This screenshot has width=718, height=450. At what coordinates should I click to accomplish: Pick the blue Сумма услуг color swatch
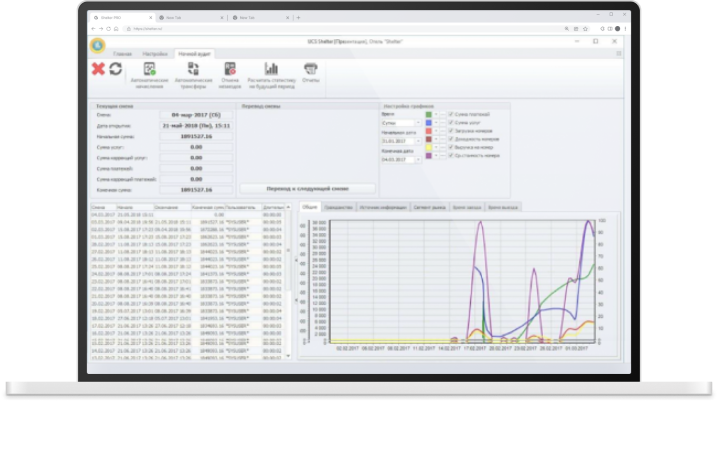click(429, 122)
